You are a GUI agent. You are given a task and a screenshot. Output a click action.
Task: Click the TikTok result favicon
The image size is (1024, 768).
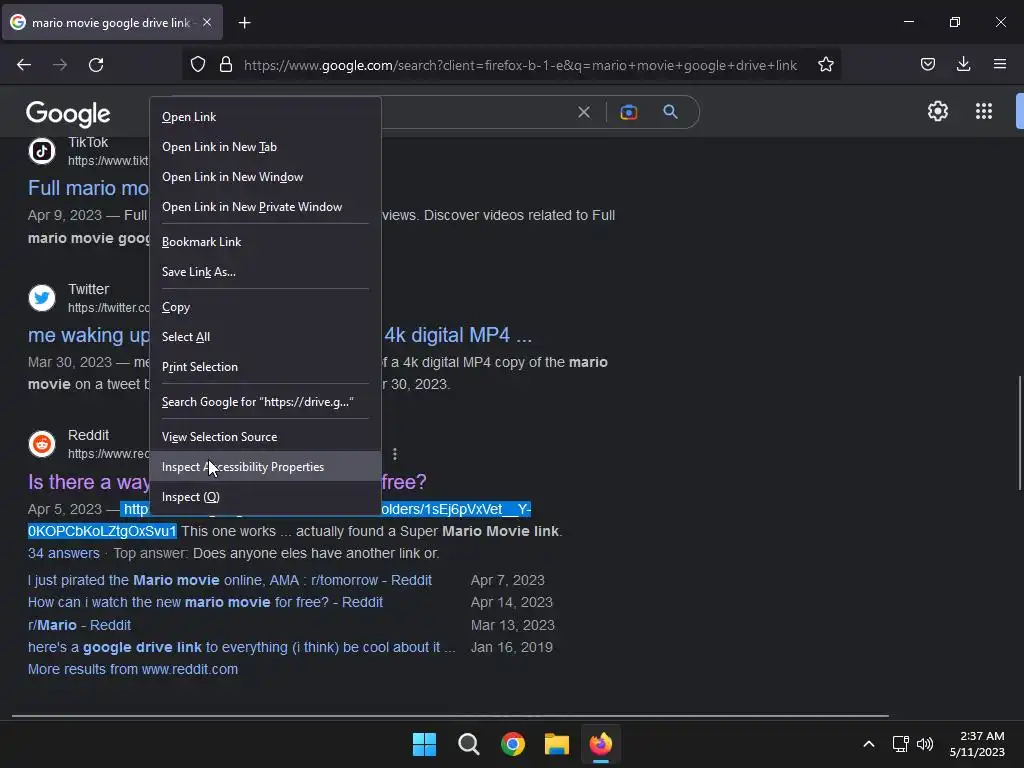click(x=42, y=151)
